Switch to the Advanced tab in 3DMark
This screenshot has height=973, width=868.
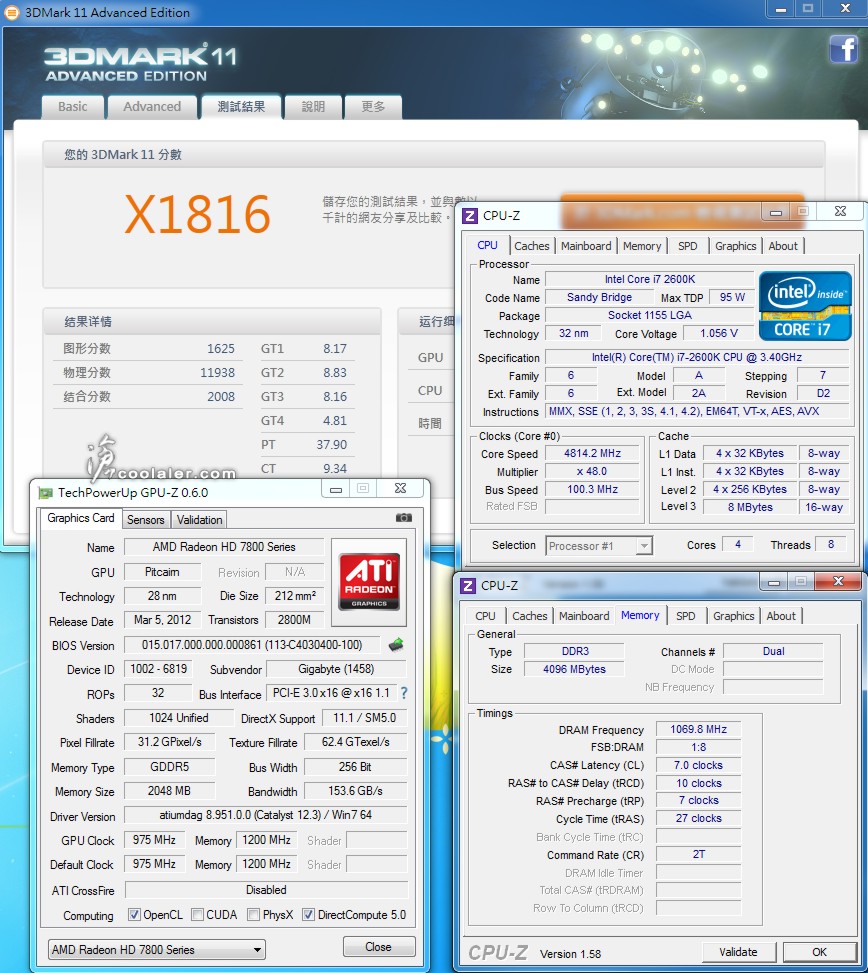point(152,107)
